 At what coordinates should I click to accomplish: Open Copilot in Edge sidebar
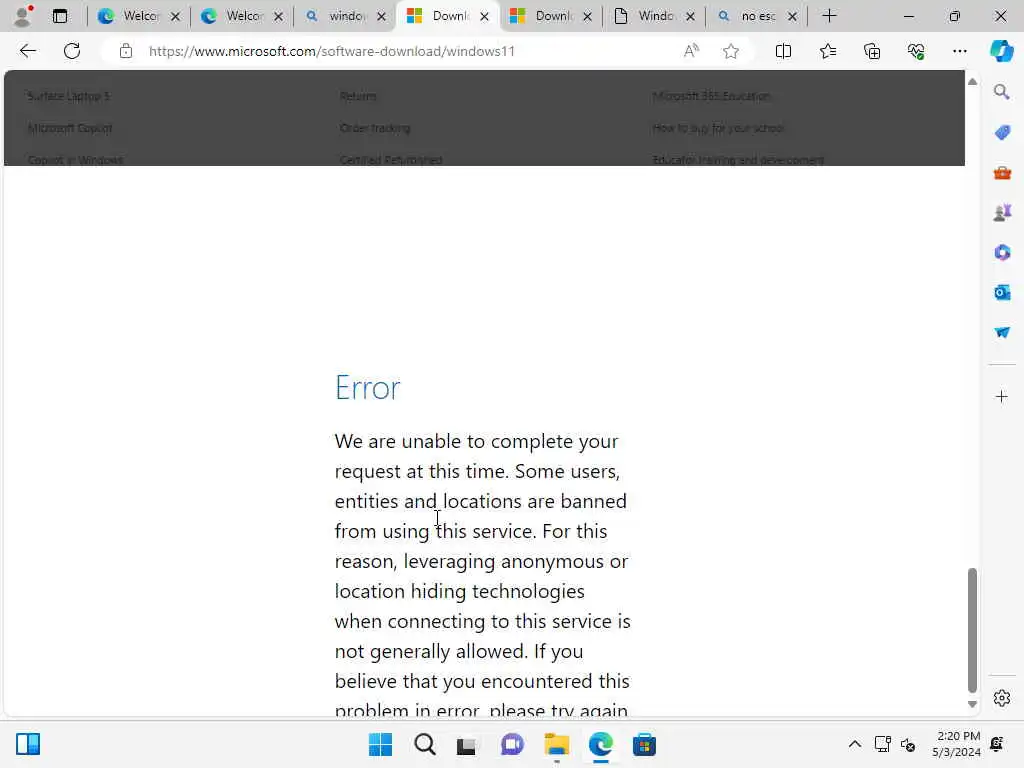click(x=1001, y=51)
